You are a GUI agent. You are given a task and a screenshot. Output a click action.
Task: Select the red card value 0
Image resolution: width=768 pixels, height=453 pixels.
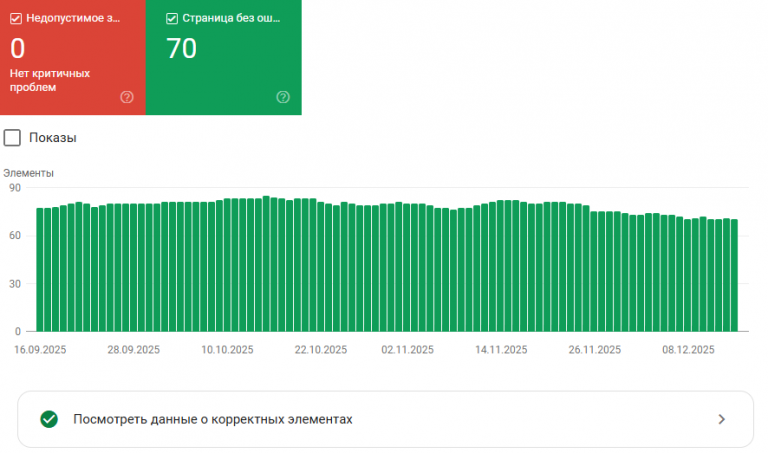pyautogui.click(x=18, y=48)
